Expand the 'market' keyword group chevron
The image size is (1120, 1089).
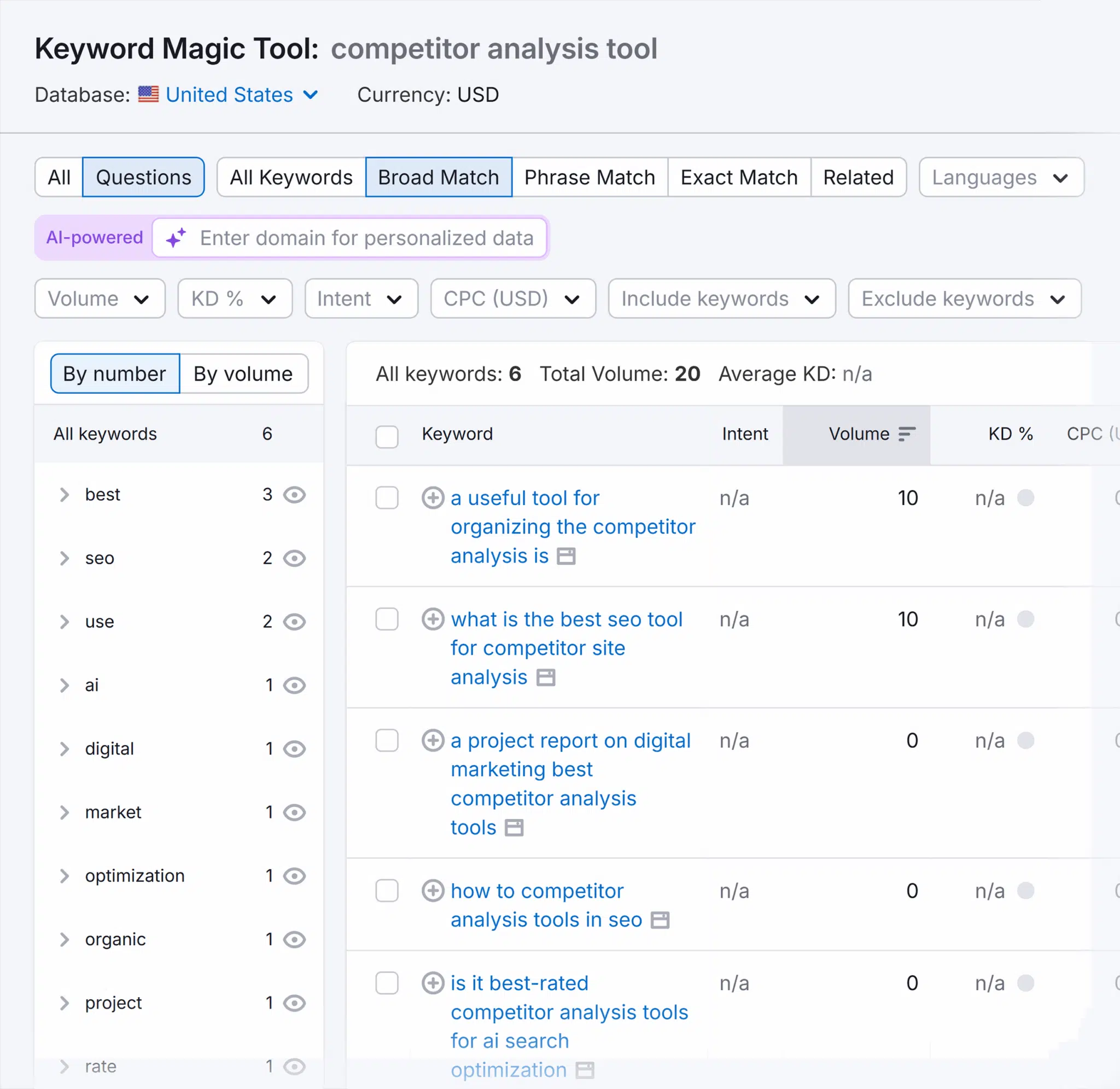64,812
